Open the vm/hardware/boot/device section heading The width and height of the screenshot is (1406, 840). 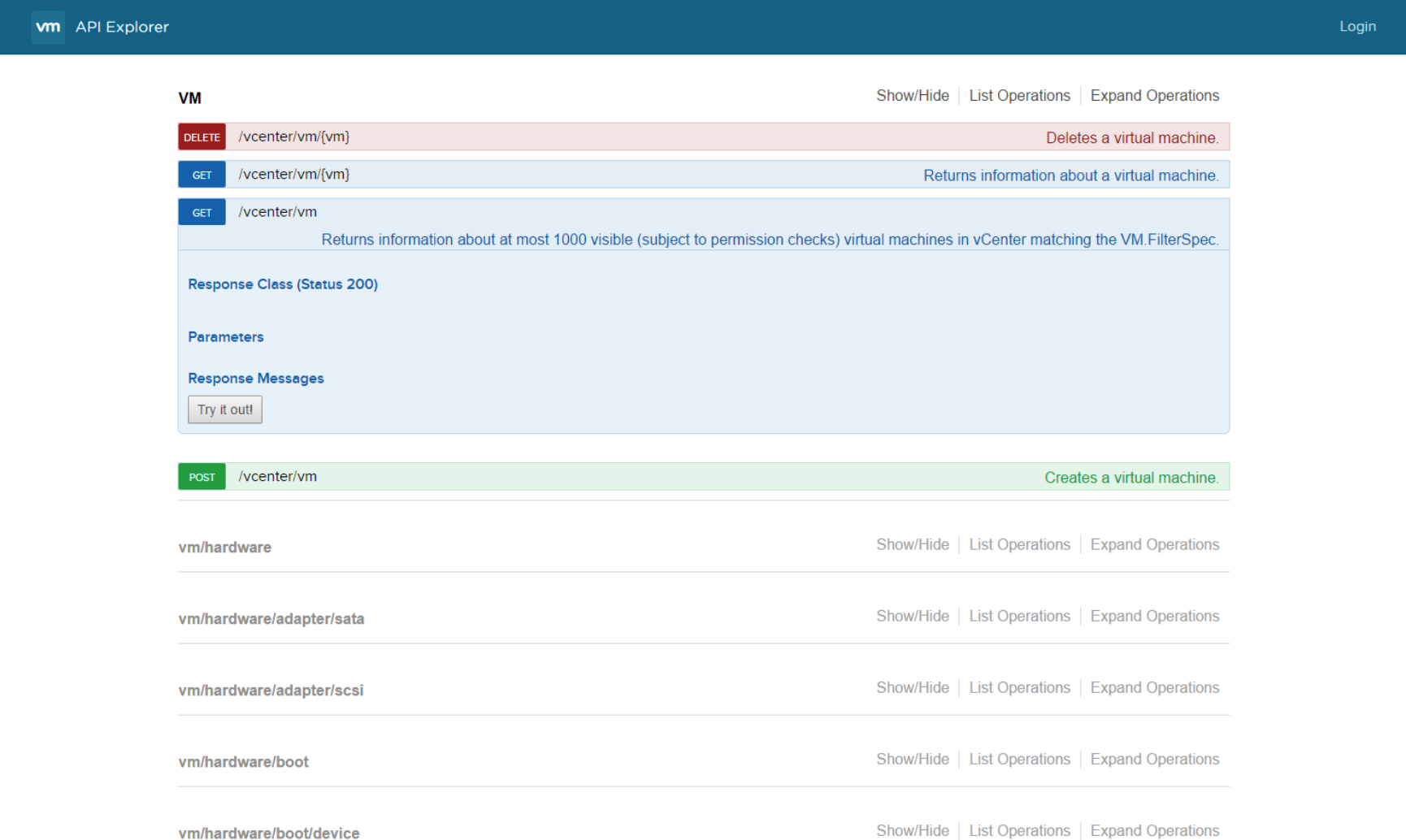(269, 833)
